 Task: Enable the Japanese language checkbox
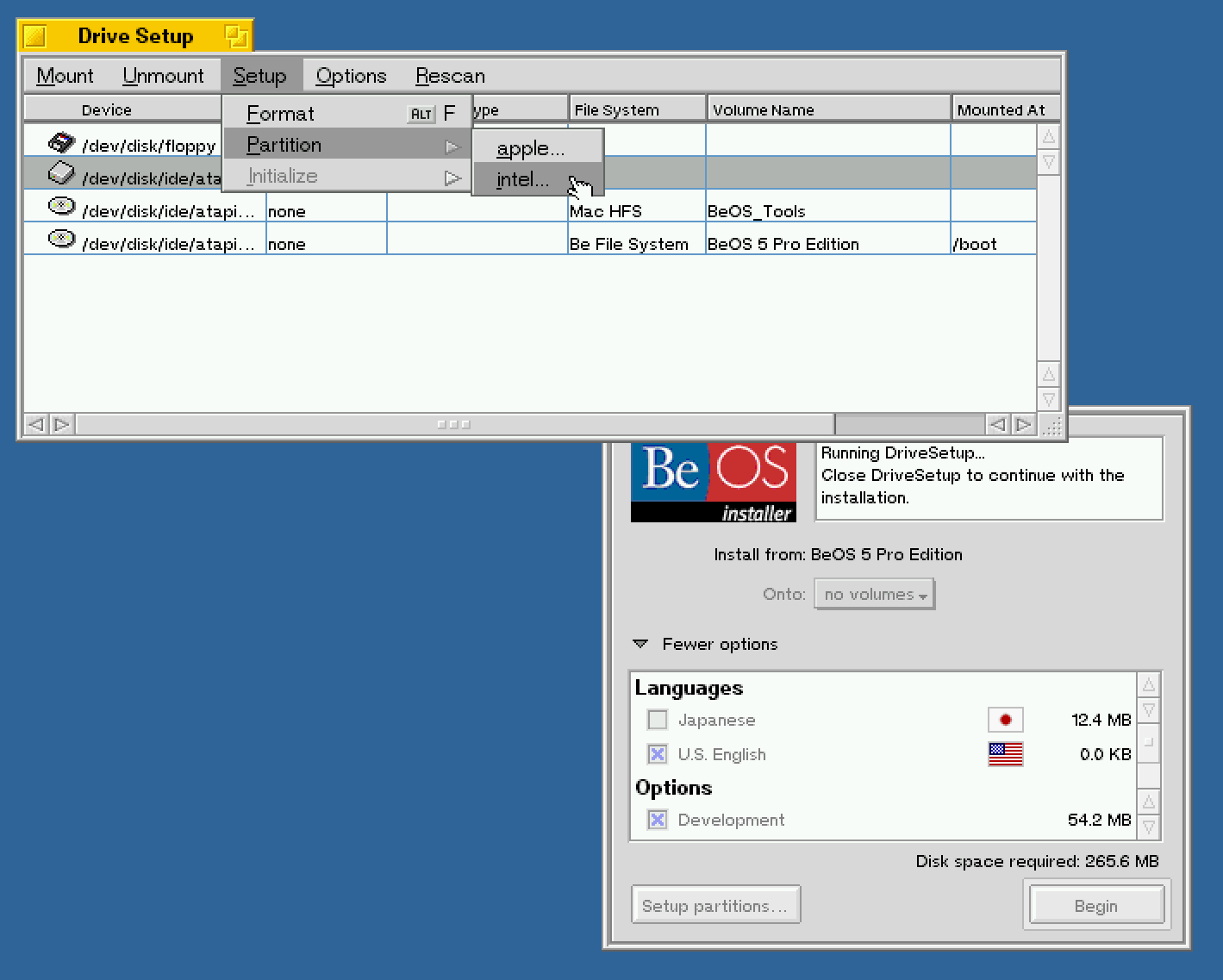click(657, 719)
